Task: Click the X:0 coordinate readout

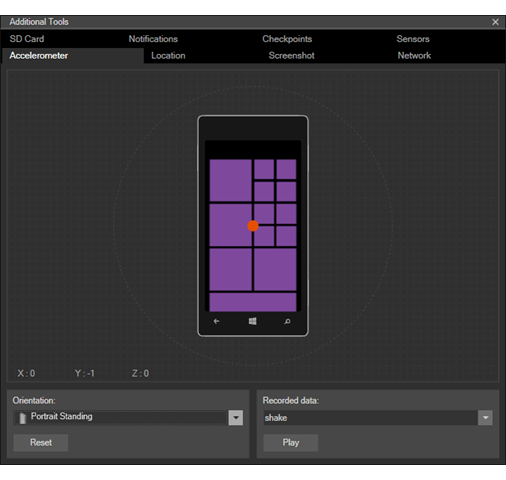Action: 26,373
